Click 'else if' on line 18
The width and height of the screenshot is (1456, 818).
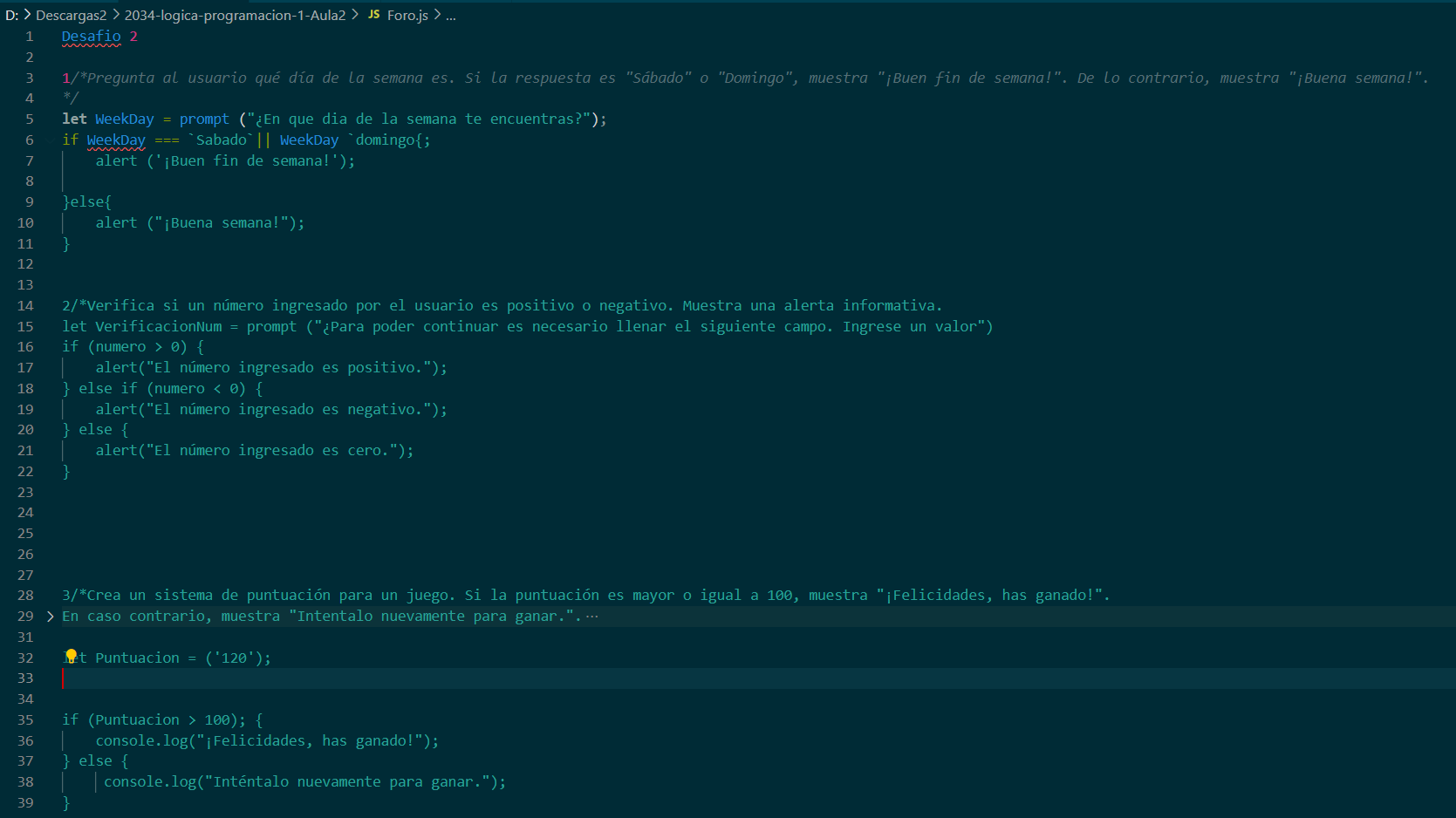(x=108, y=388)
